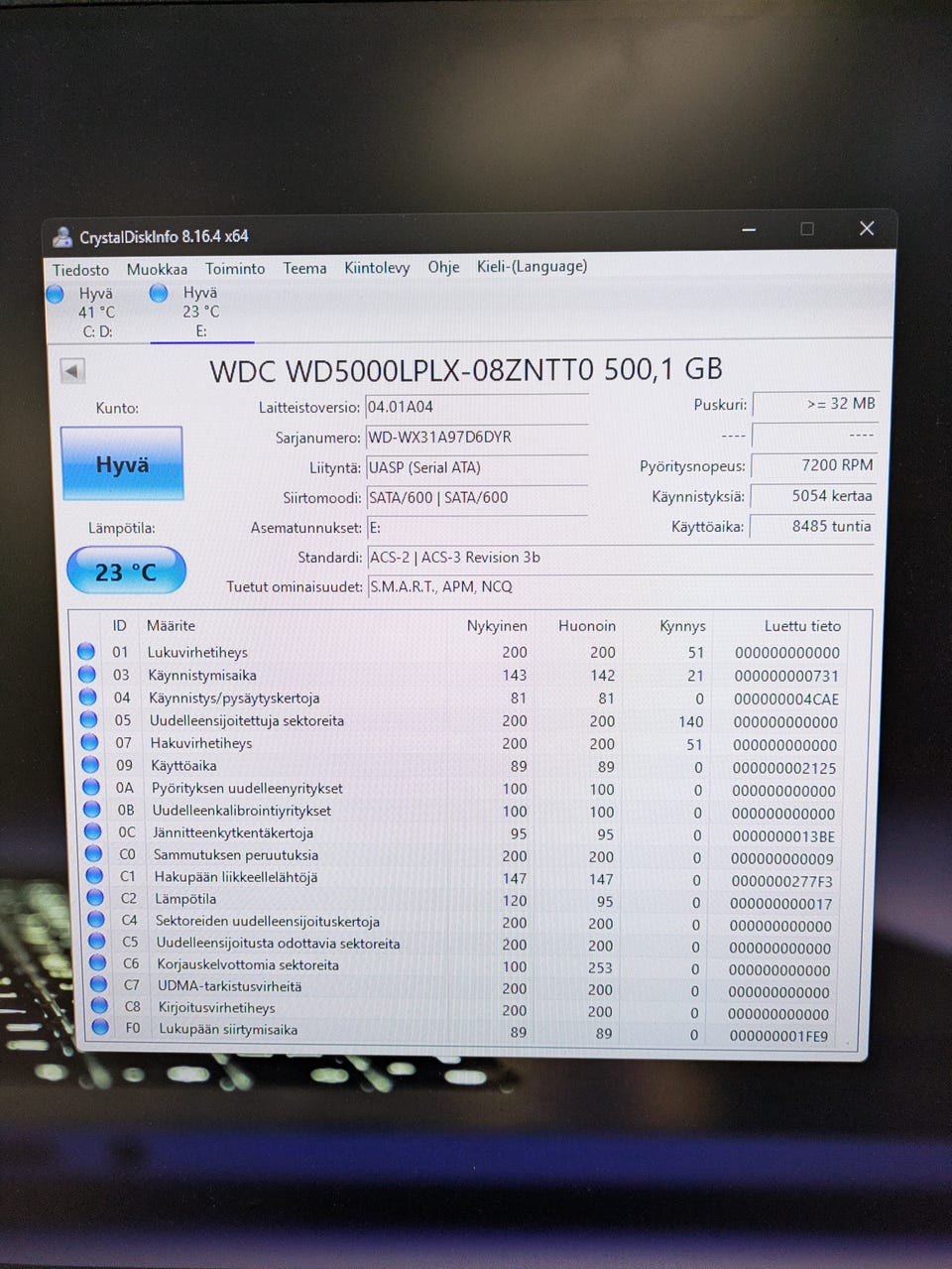Click the Hyvä health status button
952x1269 pixels.
point(122,463)
